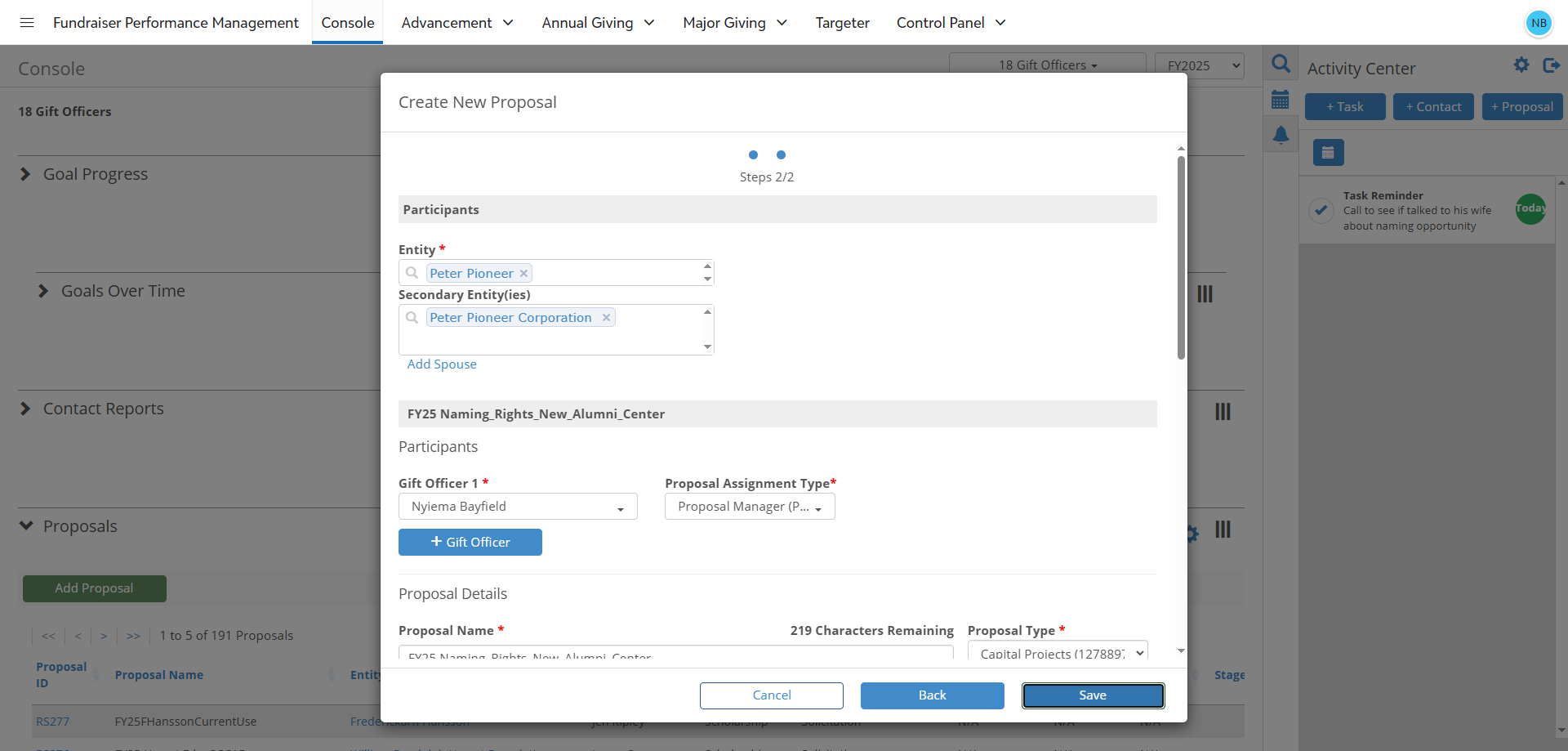Open the hamburger navigation menu
Screen dimensions: 1568x751
27,22
